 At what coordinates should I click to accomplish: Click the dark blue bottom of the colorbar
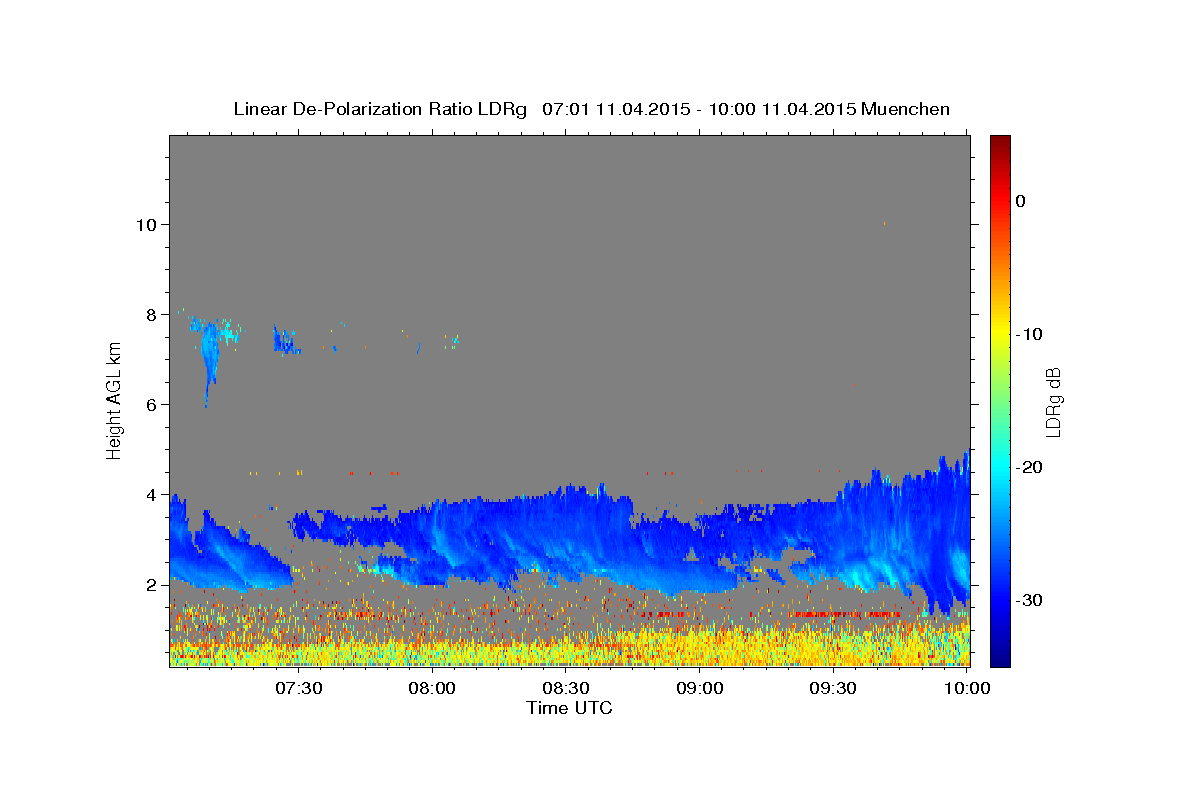[1000, 655]
